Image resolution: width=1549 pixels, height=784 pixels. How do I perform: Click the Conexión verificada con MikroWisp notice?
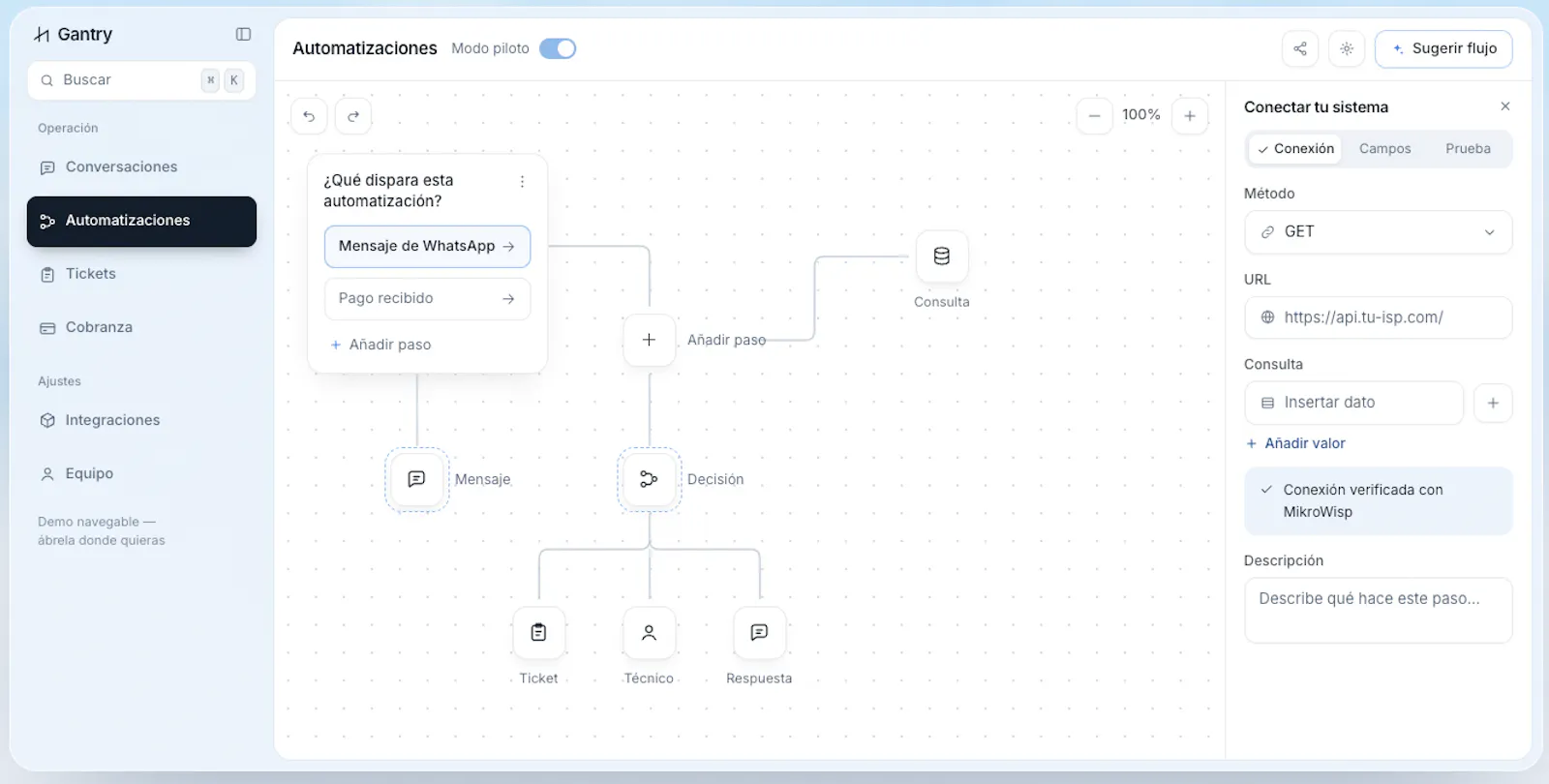(1378, 501)
